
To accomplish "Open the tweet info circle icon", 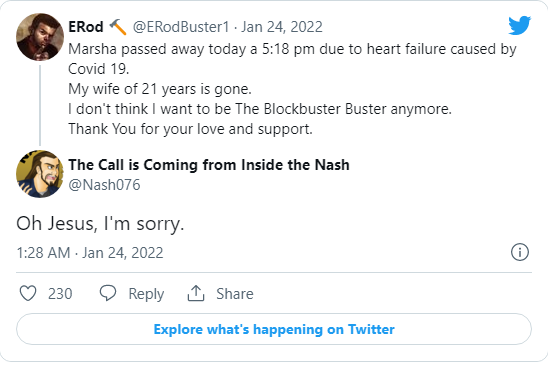I will [x=520, y=252].
